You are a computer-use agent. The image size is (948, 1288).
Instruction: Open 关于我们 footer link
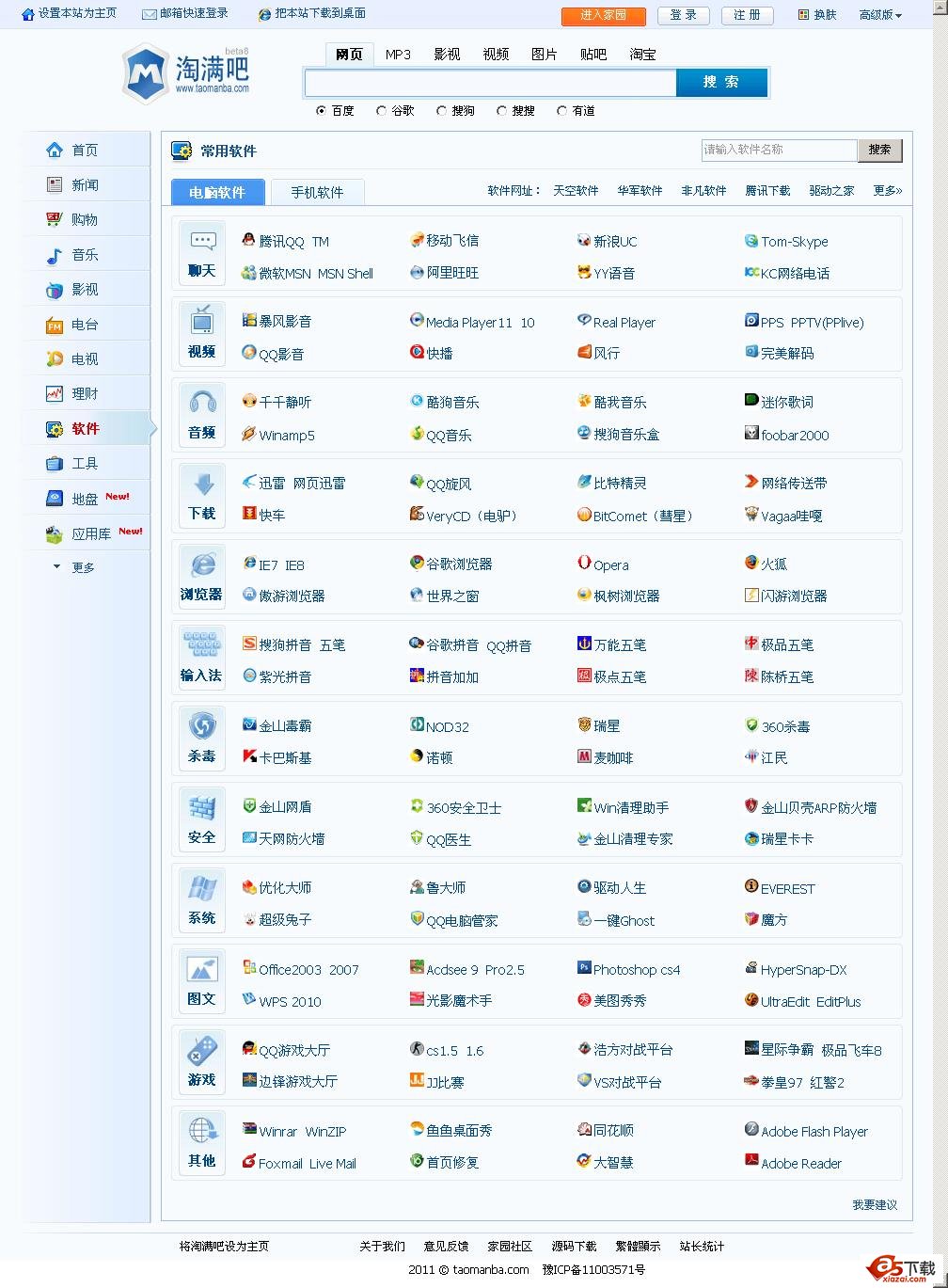382,1246
